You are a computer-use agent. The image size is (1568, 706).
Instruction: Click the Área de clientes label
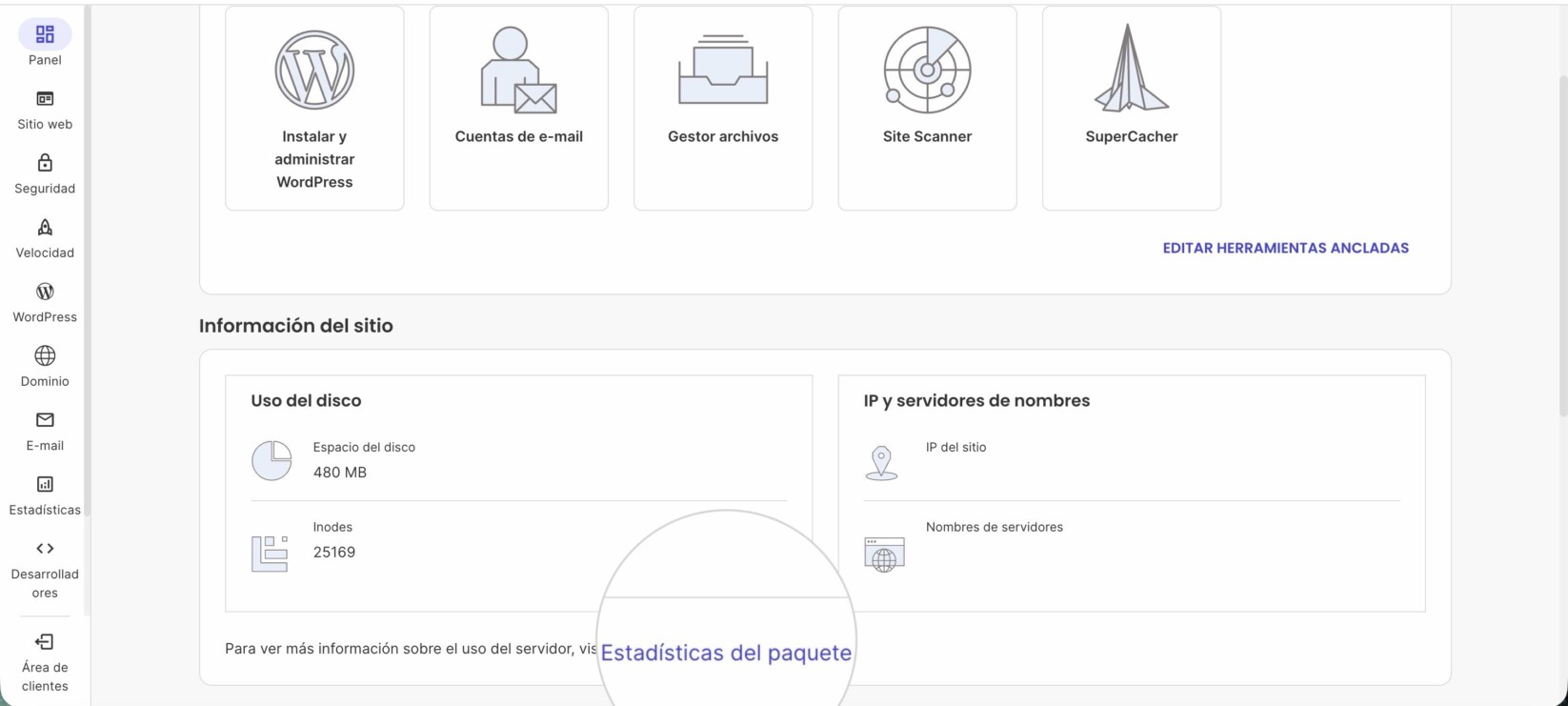[45, 676]
